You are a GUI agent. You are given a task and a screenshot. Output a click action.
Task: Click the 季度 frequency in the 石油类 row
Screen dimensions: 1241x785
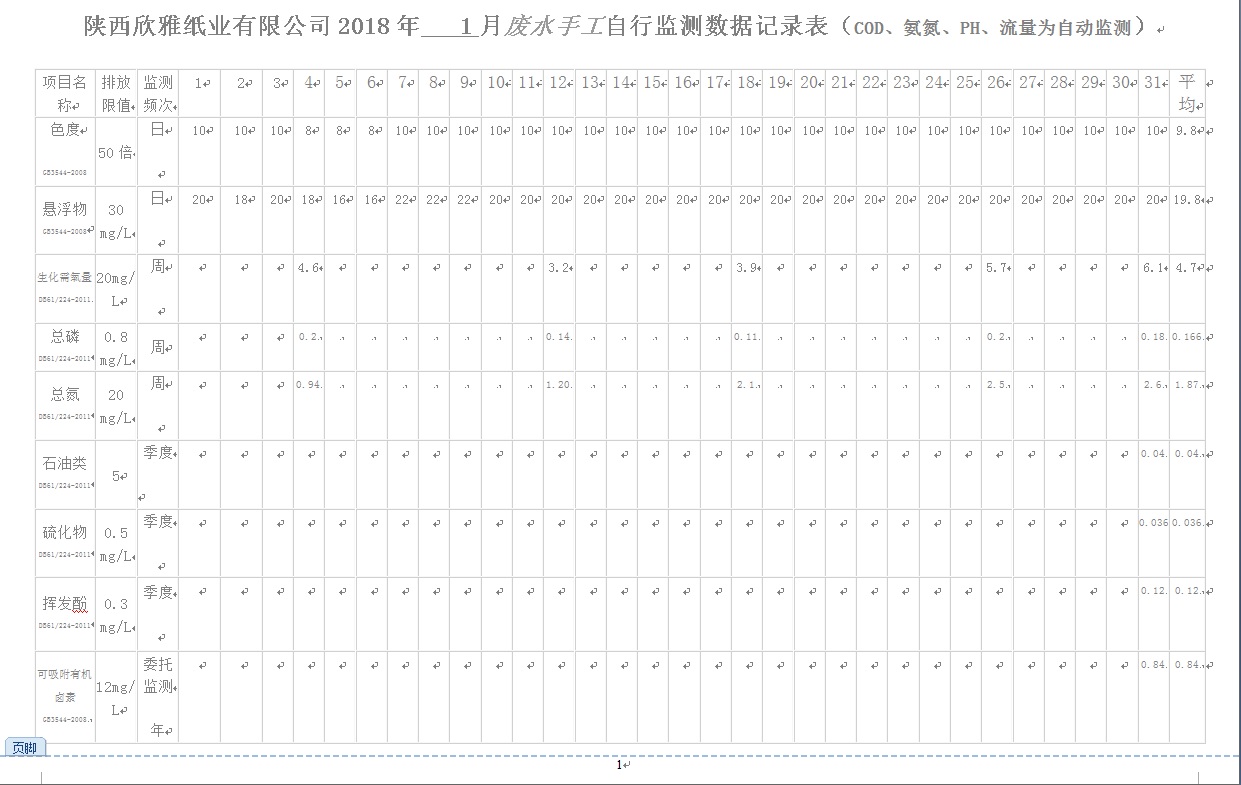point(158,453)
